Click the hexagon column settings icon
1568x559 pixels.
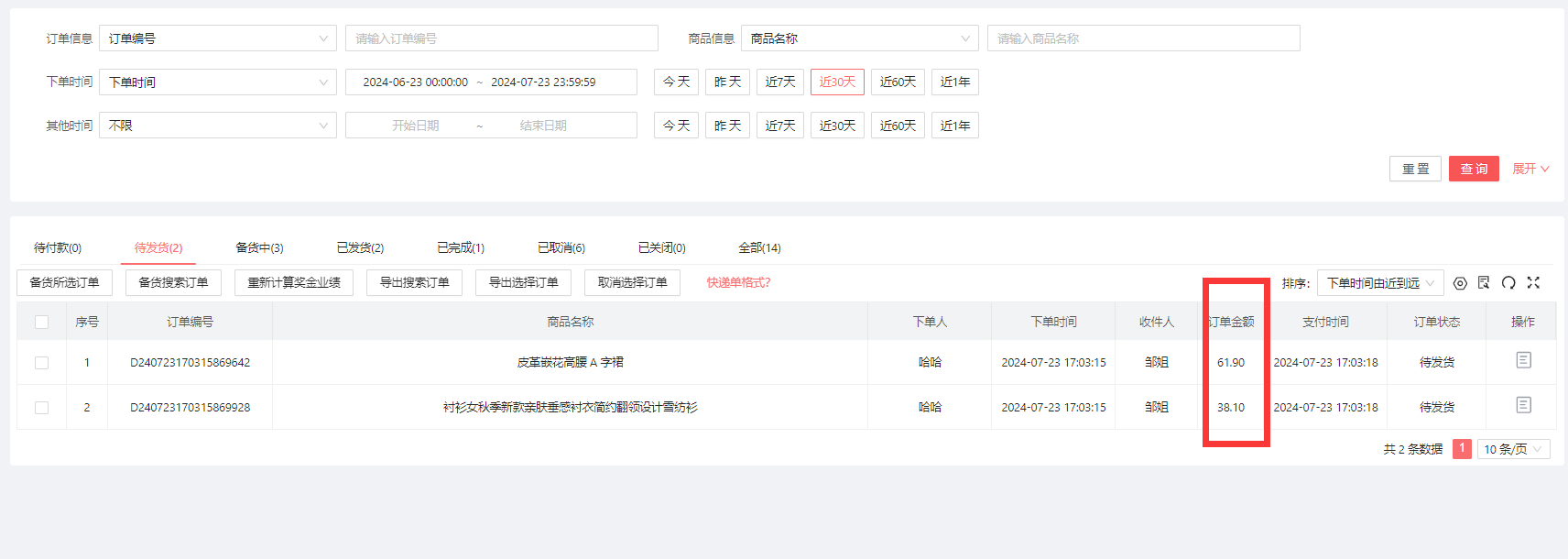(1460, 283)
